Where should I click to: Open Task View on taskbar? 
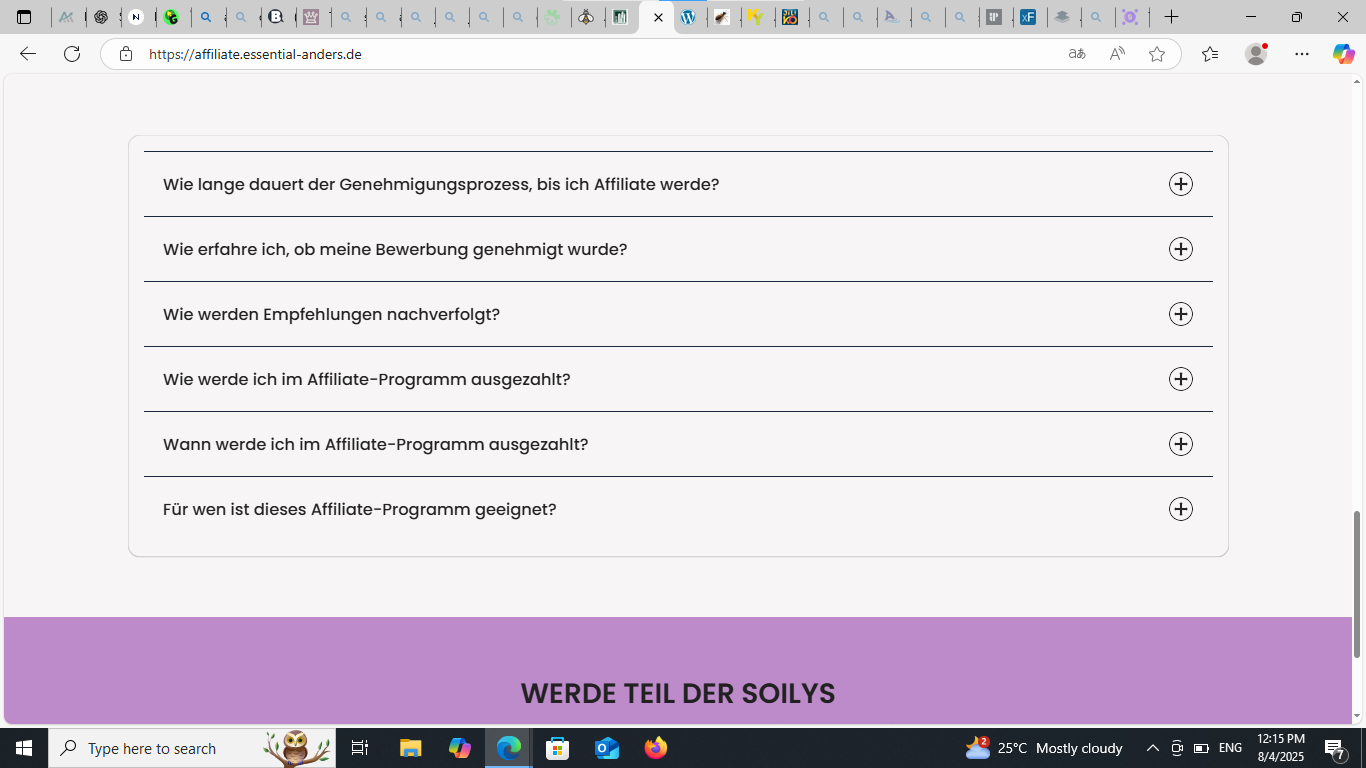point(360,748)
